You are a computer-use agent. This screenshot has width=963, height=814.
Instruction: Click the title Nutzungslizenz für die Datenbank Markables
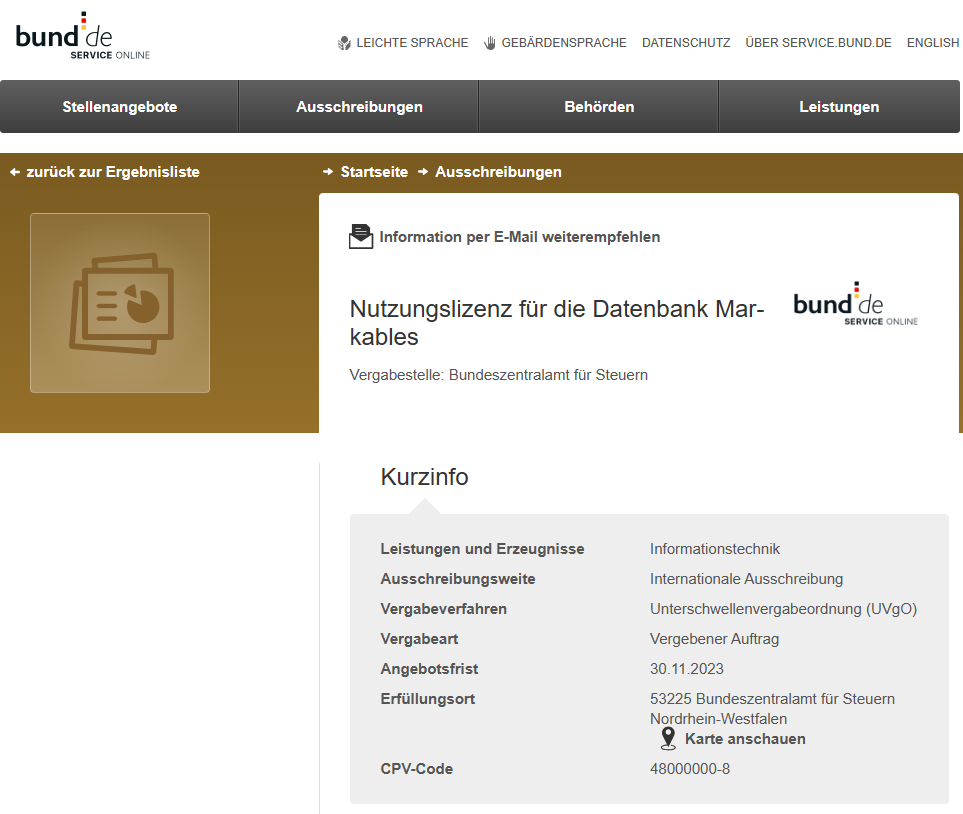click(x=556, y=323)
